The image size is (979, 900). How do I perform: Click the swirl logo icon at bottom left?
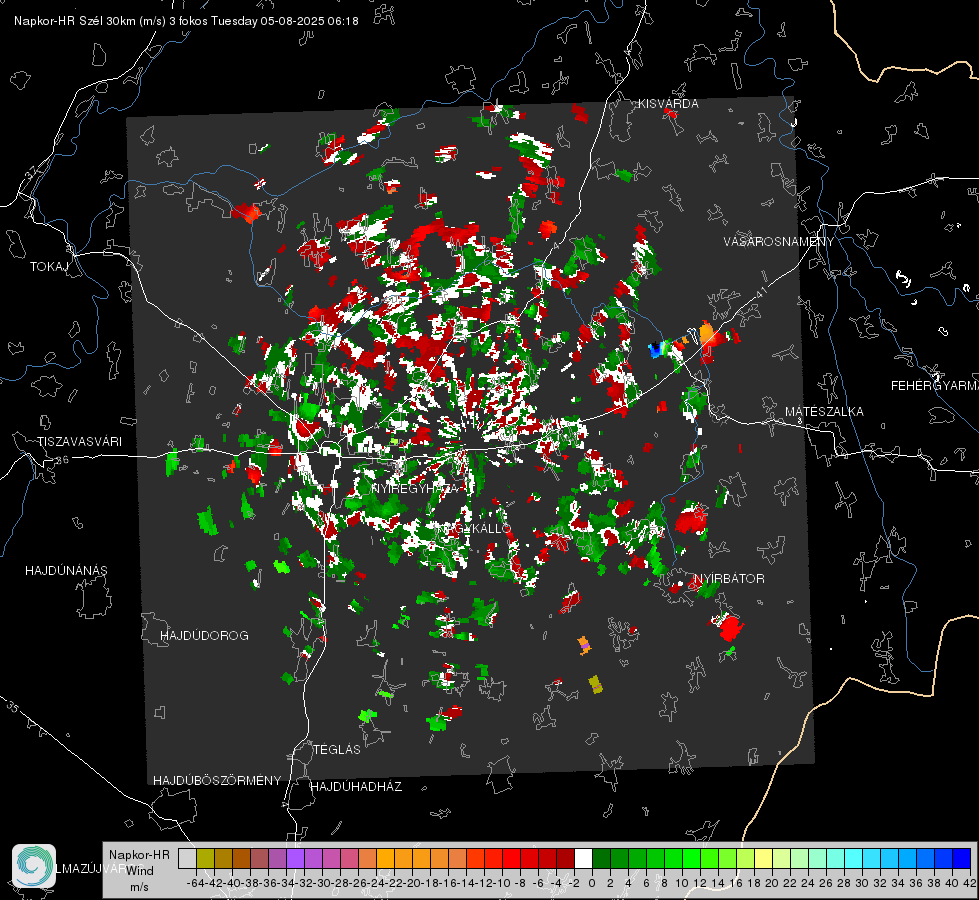coord(34,866)
